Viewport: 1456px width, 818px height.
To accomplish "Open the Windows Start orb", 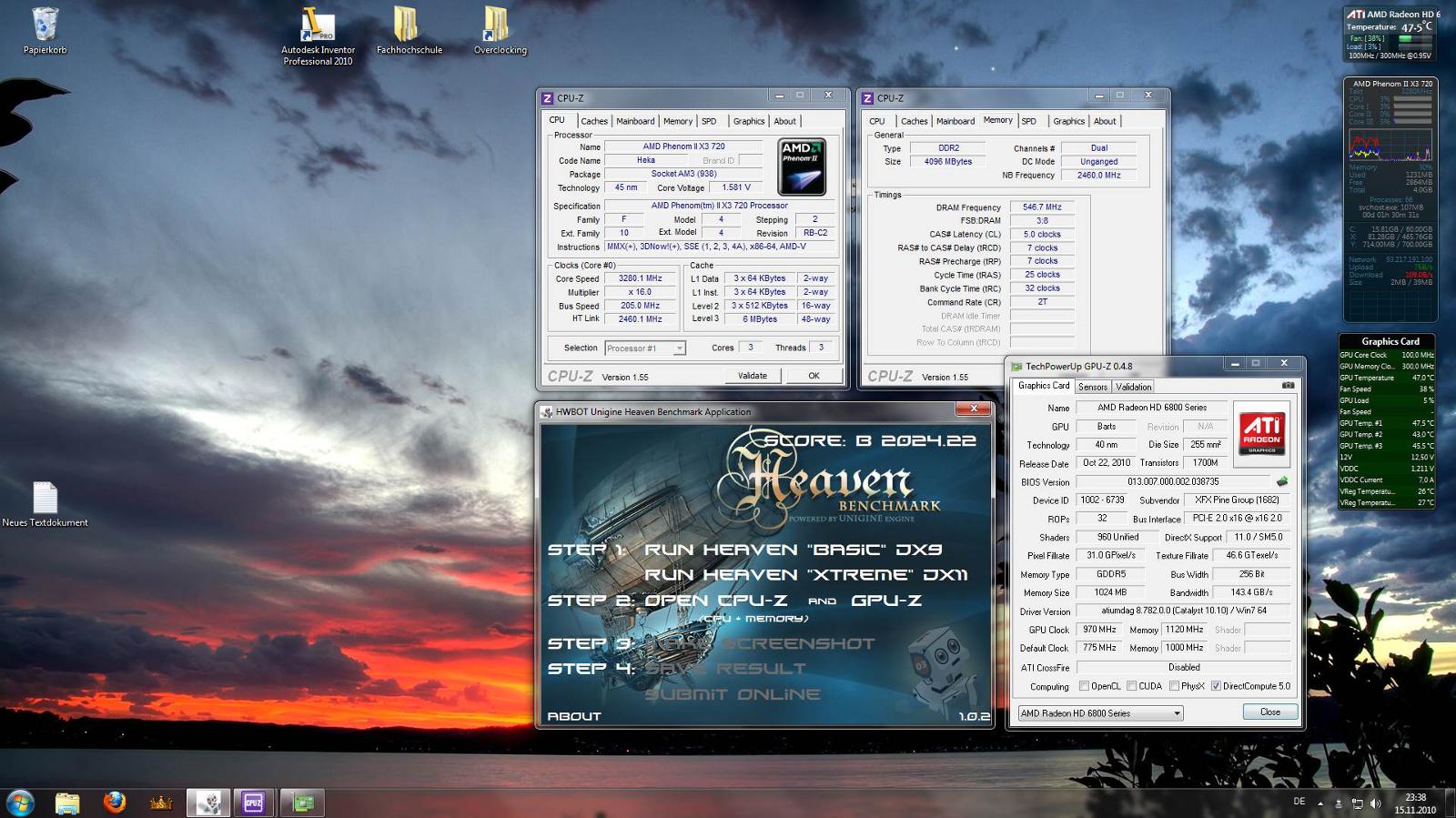I will click(20, 803).
